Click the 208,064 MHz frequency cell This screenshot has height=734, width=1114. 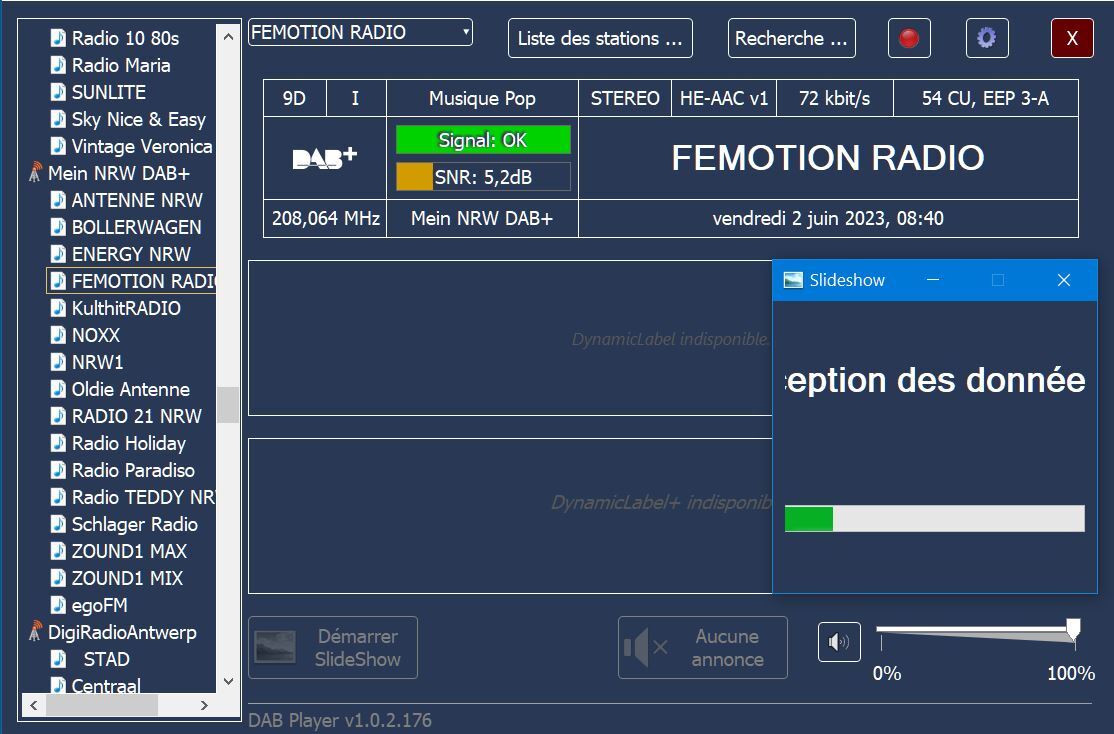(x=325, y=218)
